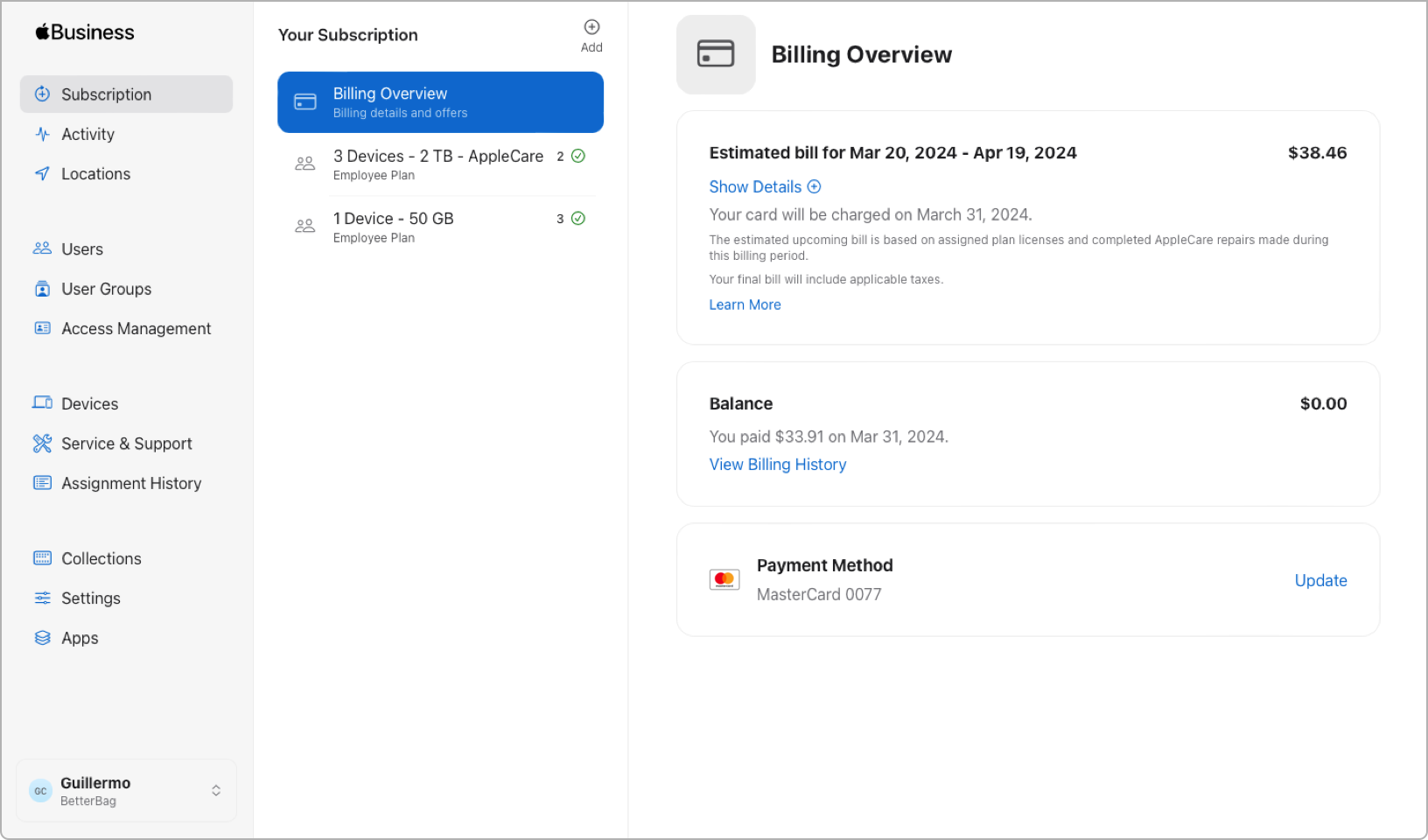Open View Billing History link

(x=778, y=465)
